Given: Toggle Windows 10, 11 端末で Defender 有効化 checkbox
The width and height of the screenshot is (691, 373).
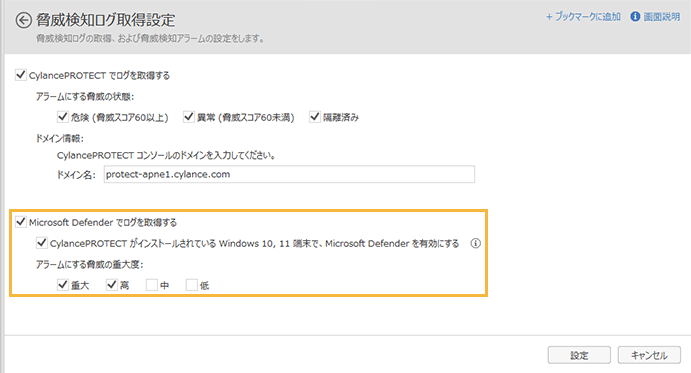Looking at the screenshot, I should click(x=41, y=243).
